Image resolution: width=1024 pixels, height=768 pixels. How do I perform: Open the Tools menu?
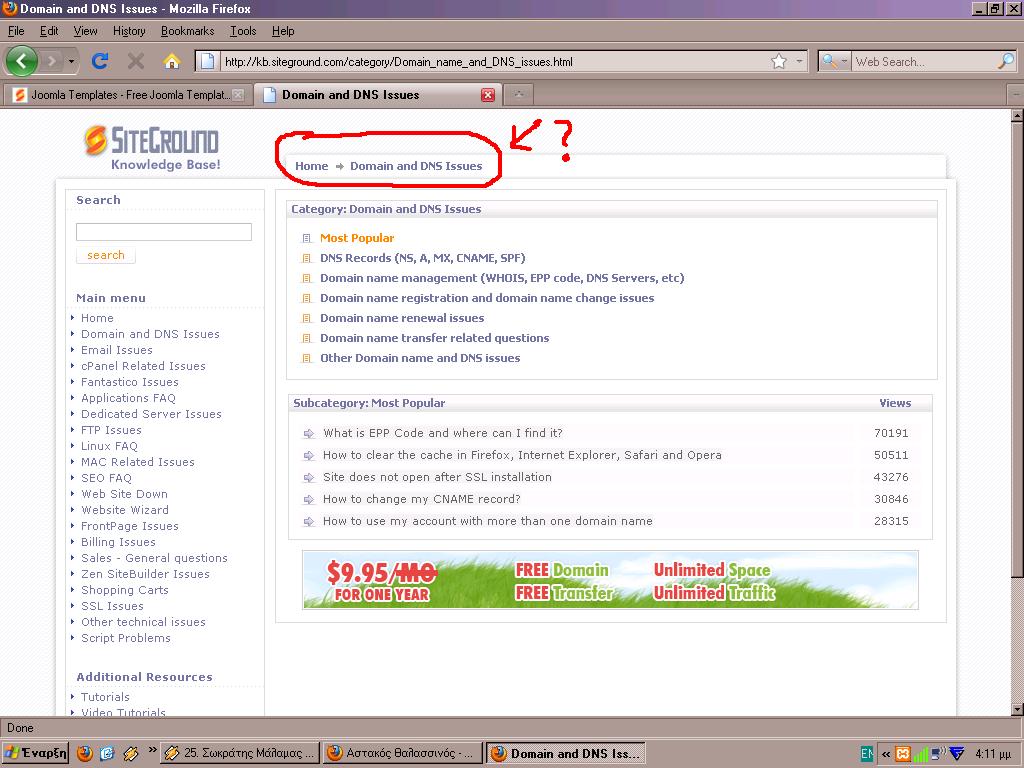click(x=243, y=31)
